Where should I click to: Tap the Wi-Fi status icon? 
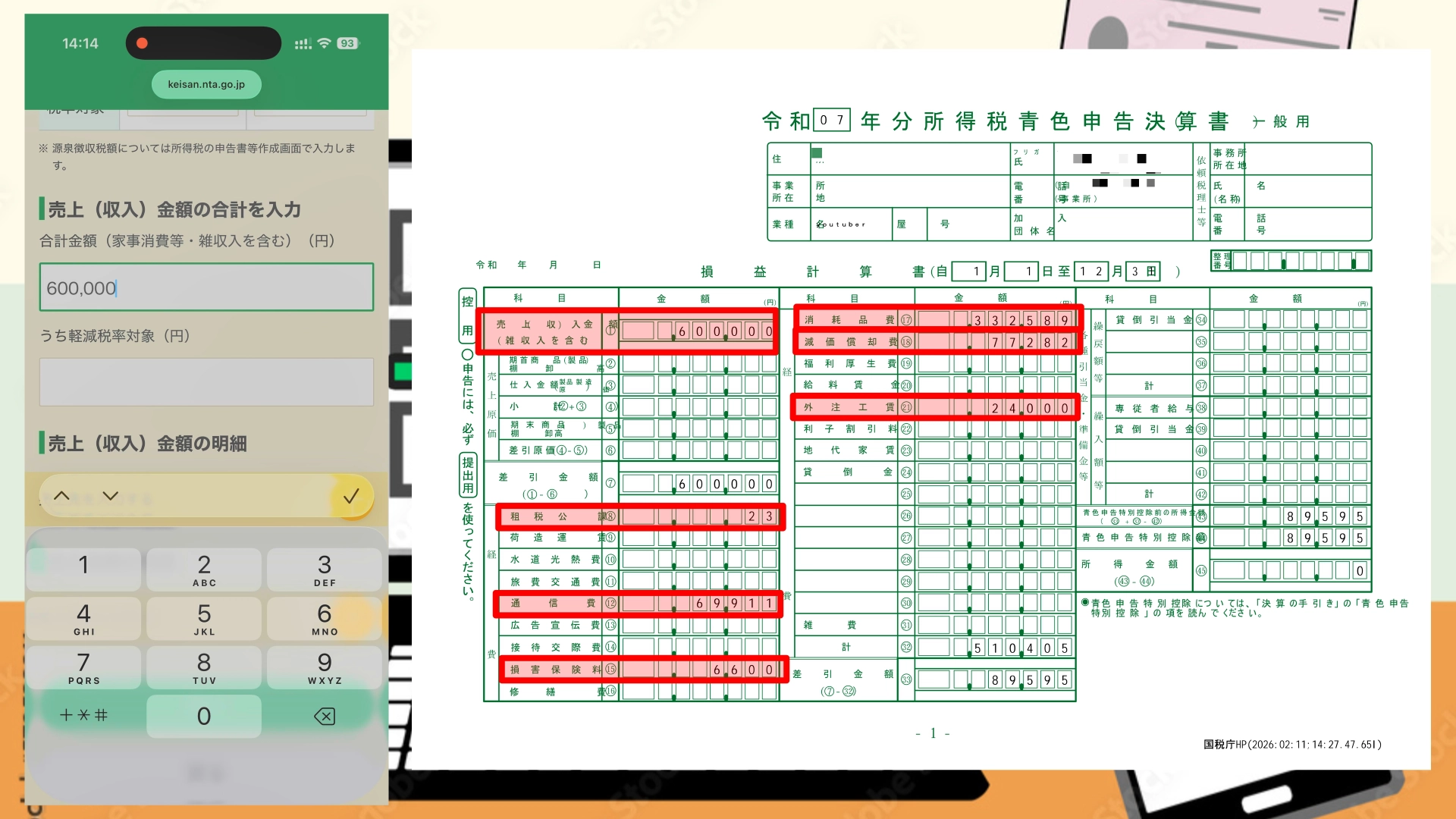click(324, 43)
